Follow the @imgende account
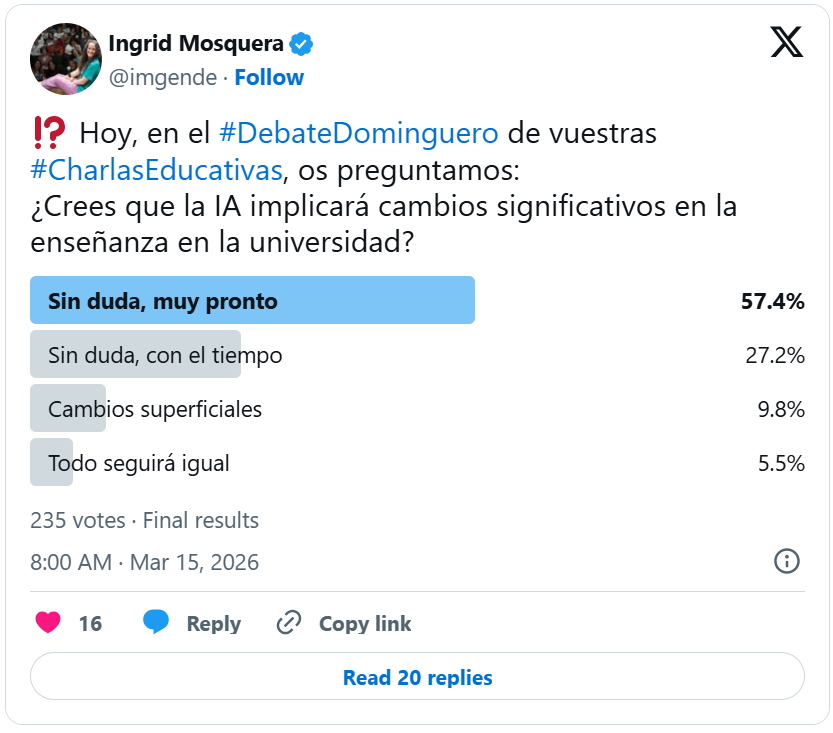The width and height of the screenshot is (833, 733). point(269,77)
